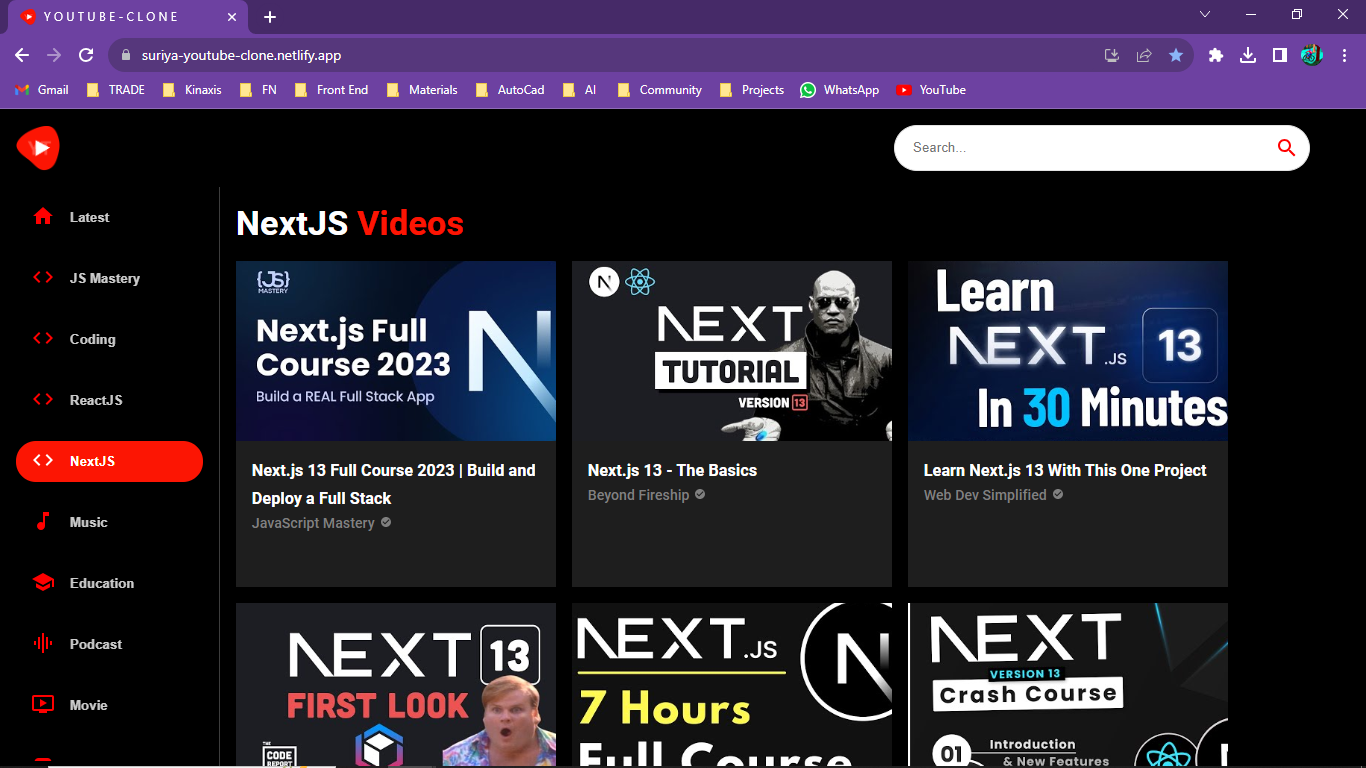Open the Next Tutorial Version 13 thumbnail

(732, 351)
